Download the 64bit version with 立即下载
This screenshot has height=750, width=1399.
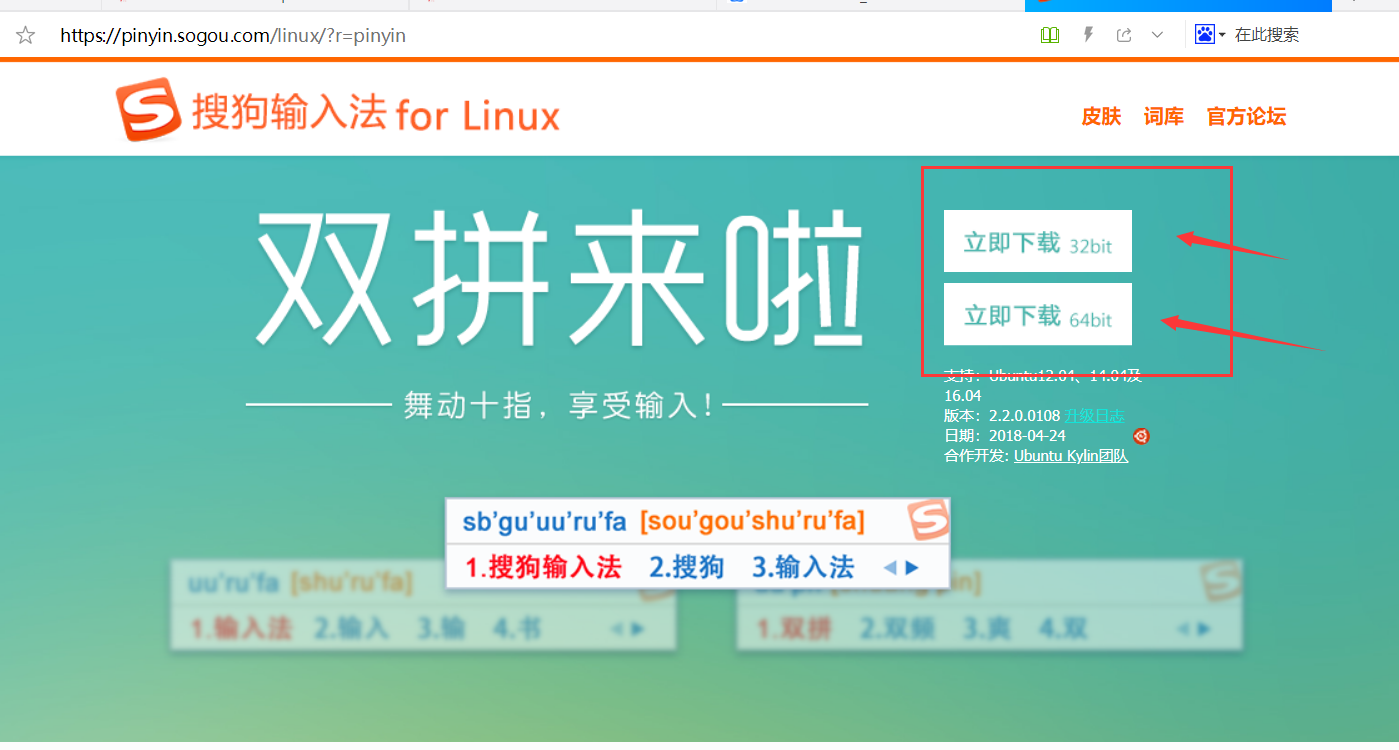click(1038, 314)
